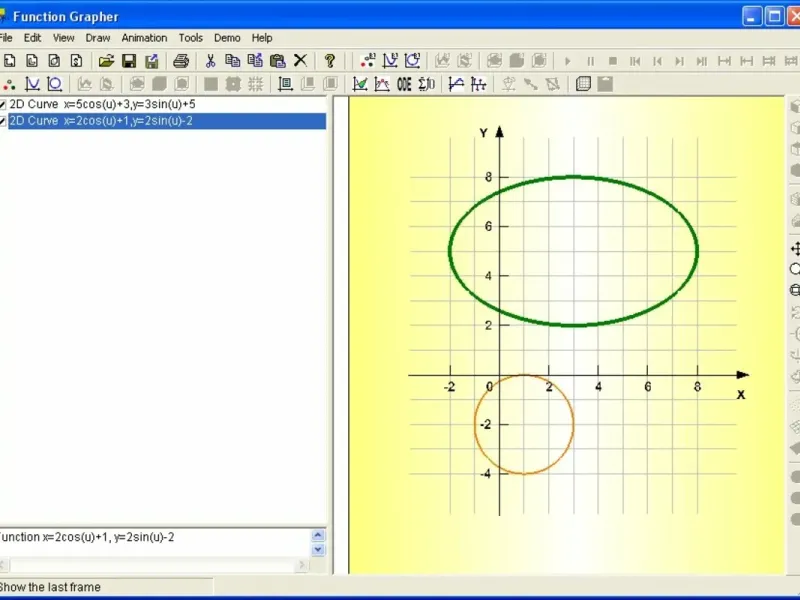Click the zoom magnifier icon on right sidebar
The width and height of the screenshot is (800, 600).
click(795, 269)
